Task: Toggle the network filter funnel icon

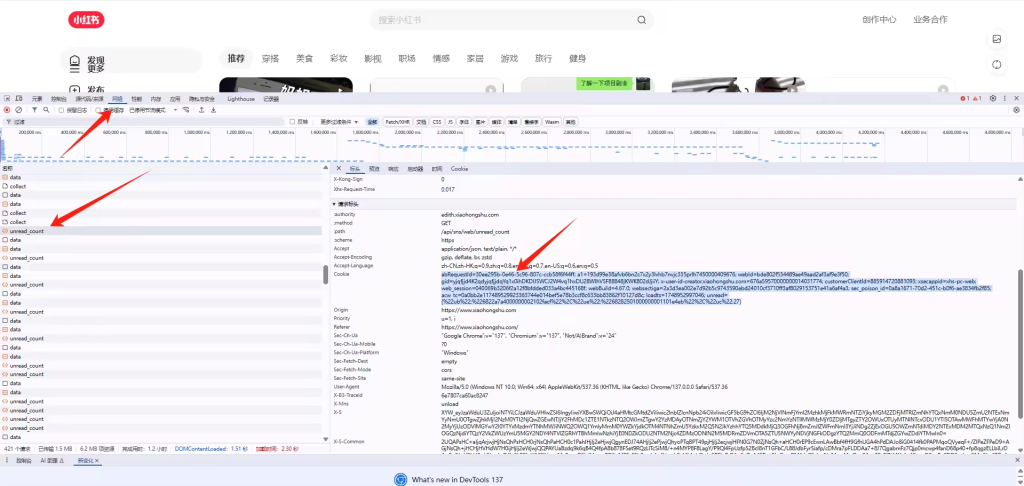Action: (x=33, y=110)
